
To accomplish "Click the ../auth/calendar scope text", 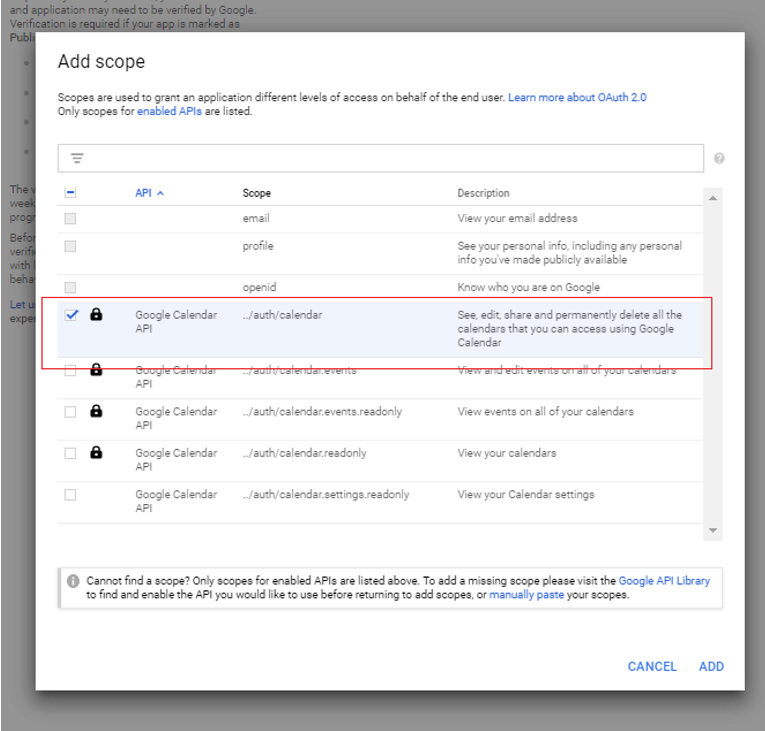I will click(x=282, y=315).
